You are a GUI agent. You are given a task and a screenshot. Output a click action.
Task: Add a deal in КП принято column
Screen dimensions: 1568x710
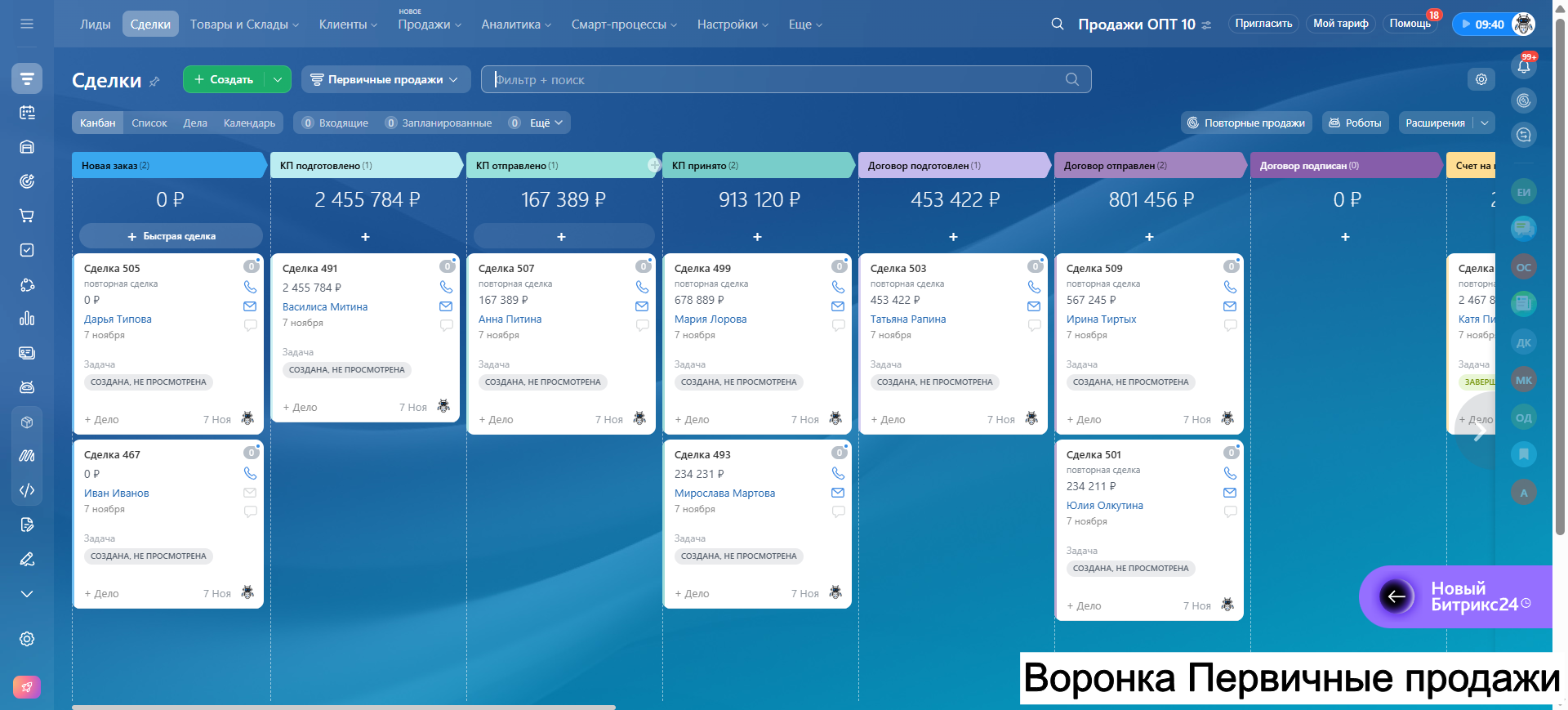pyautogui.click(x=757, y=236)
